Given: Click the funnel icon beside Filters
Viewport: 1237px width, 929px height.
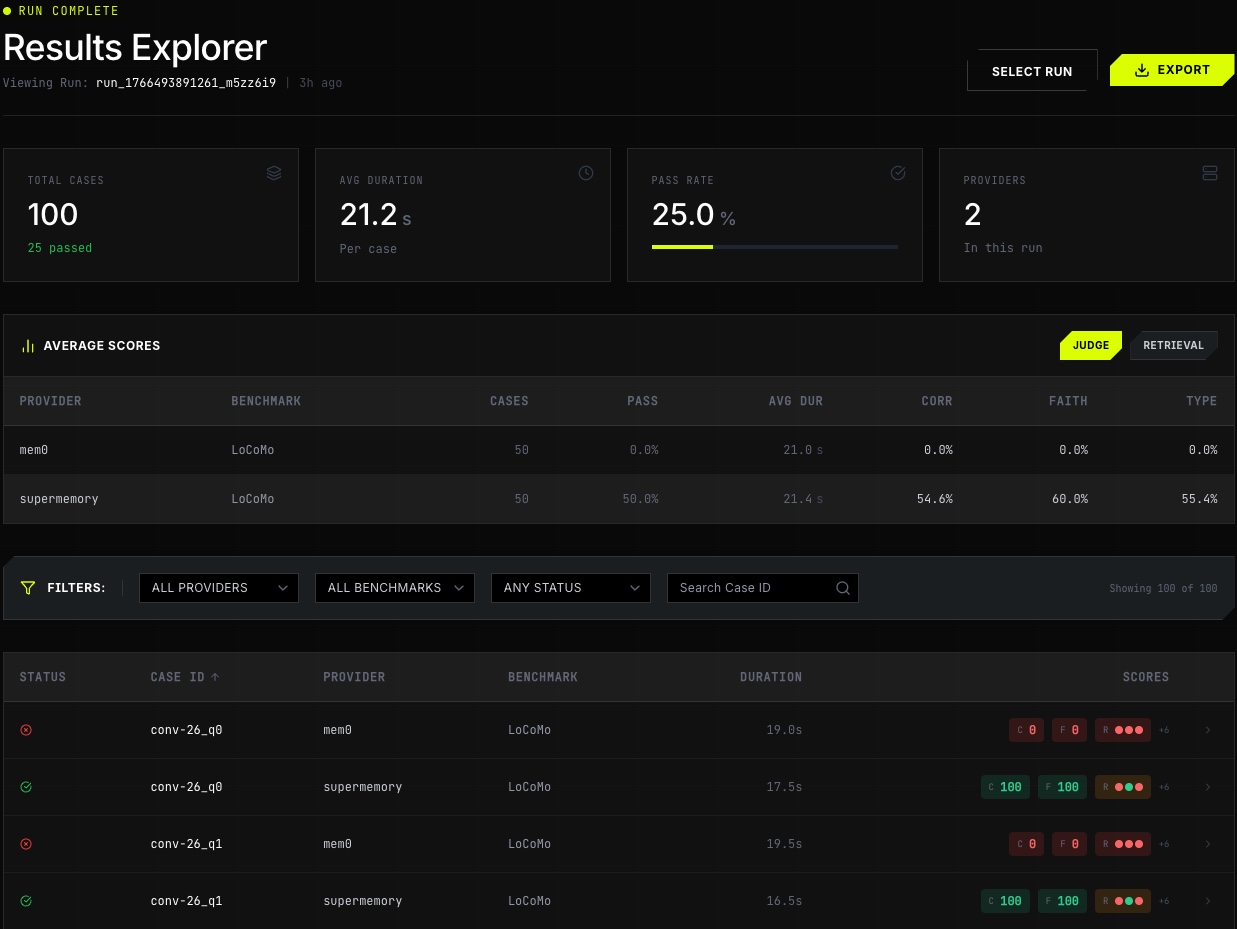Looking at the screenshot, I should coord(28,588).
